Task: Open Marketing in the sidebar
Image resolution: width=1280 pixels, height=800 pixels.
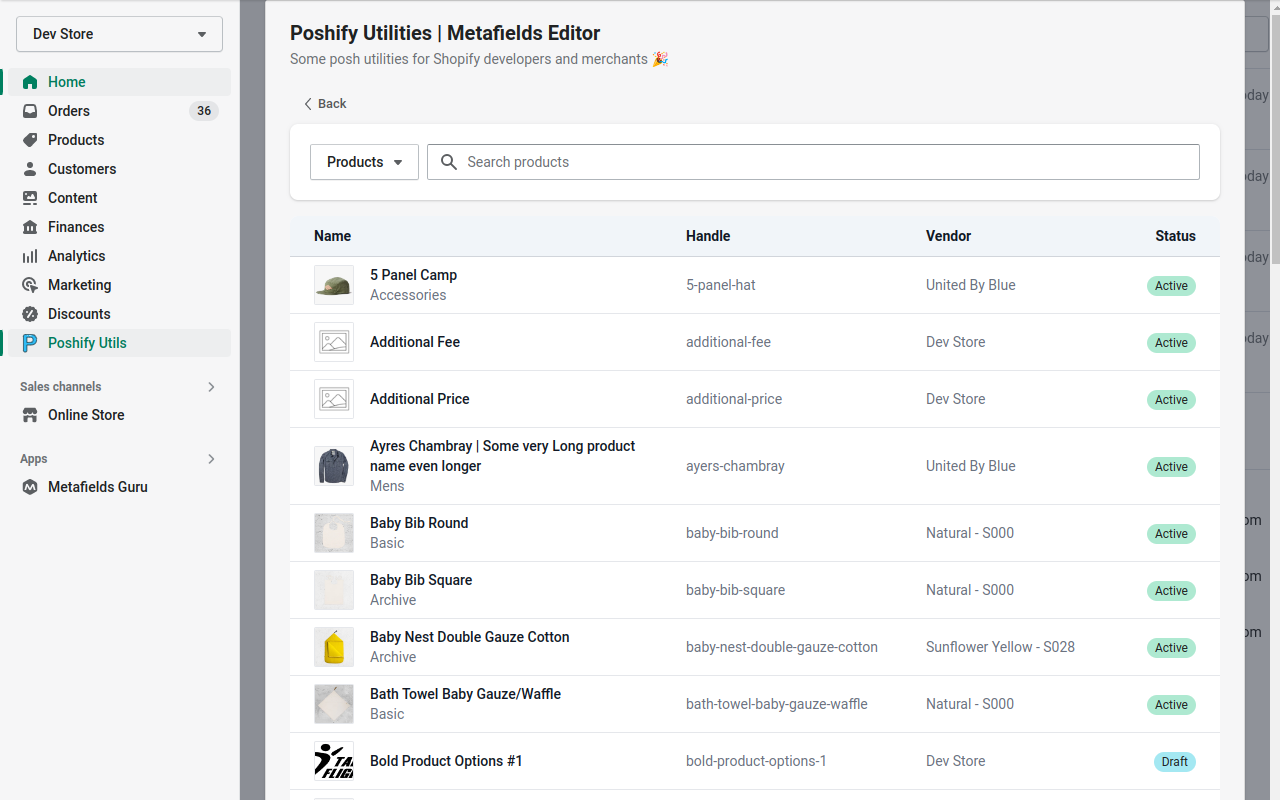Action: click(x=118, y=285)
